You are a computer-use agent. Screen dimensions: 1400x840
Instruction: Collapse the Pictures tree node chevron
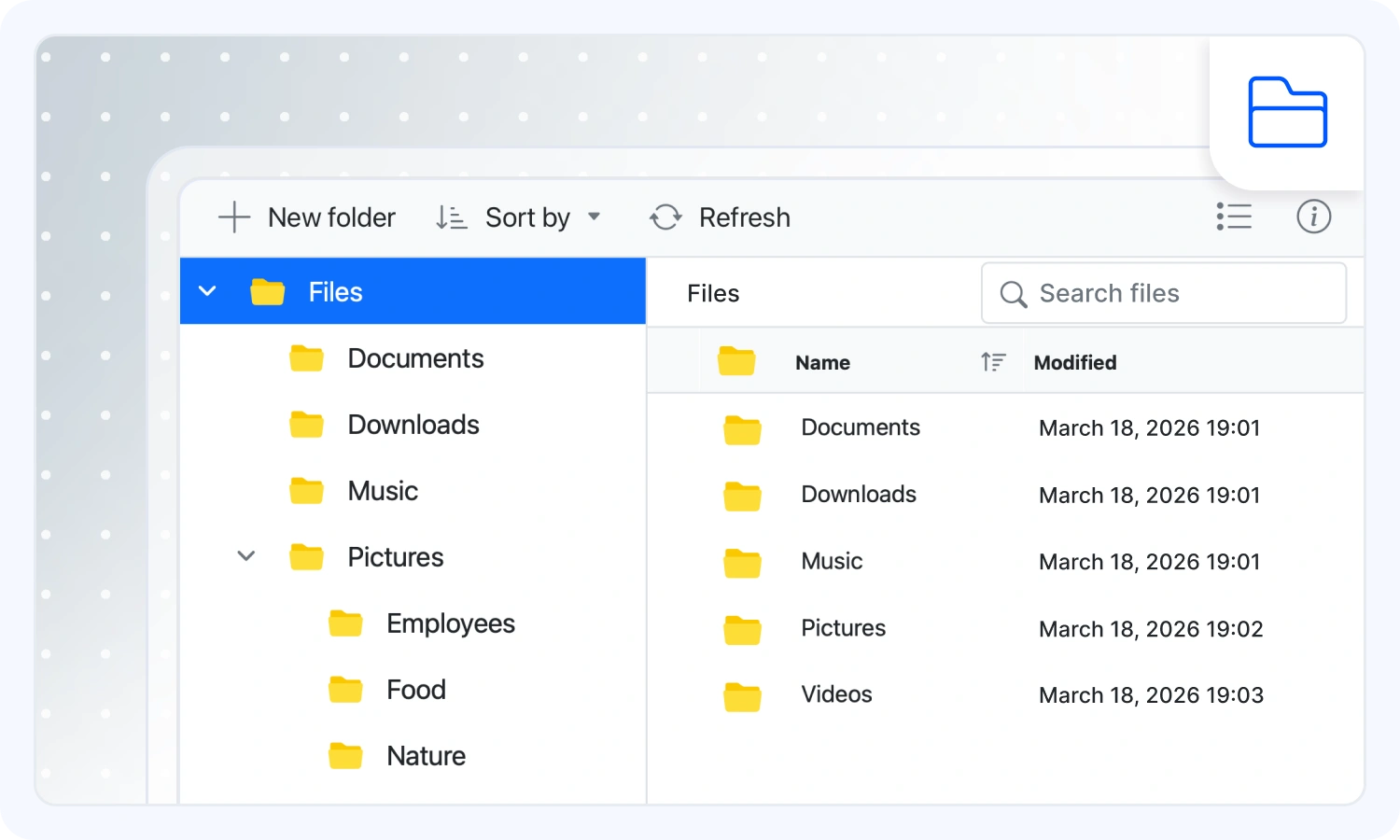246,556
